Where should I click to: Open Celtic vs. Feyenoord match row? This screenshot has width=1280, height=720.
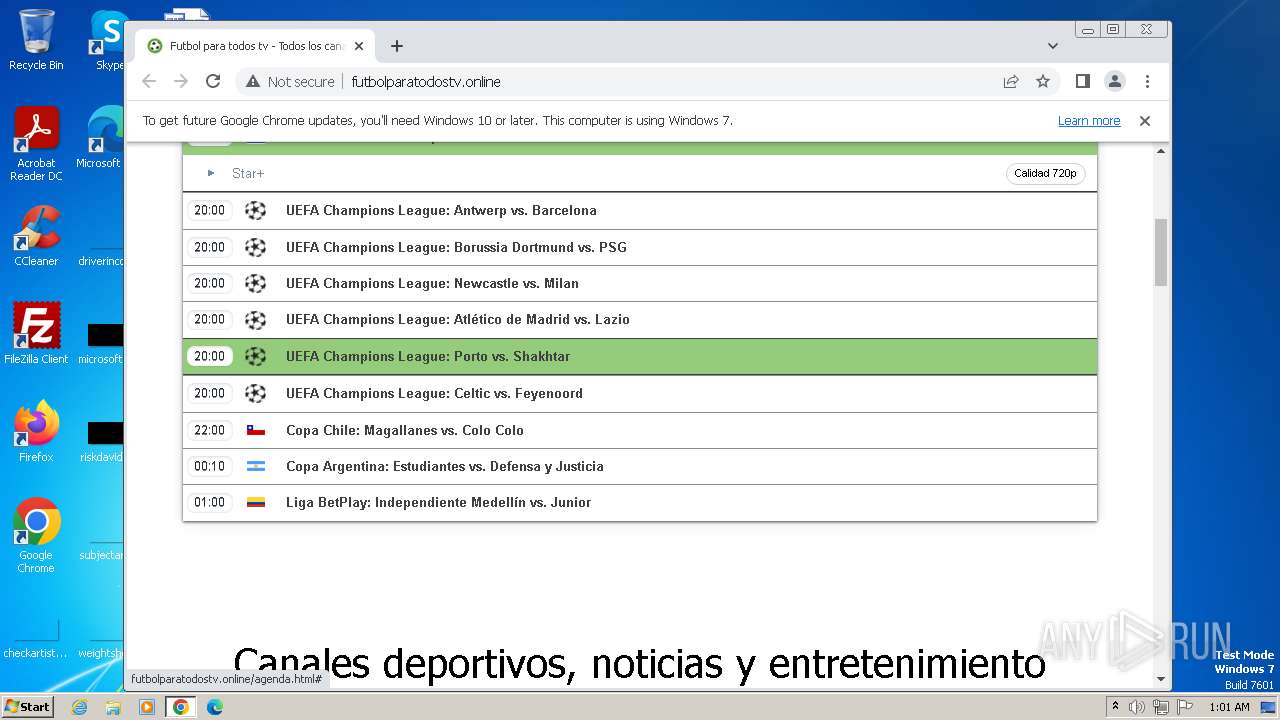coord(640,393)
